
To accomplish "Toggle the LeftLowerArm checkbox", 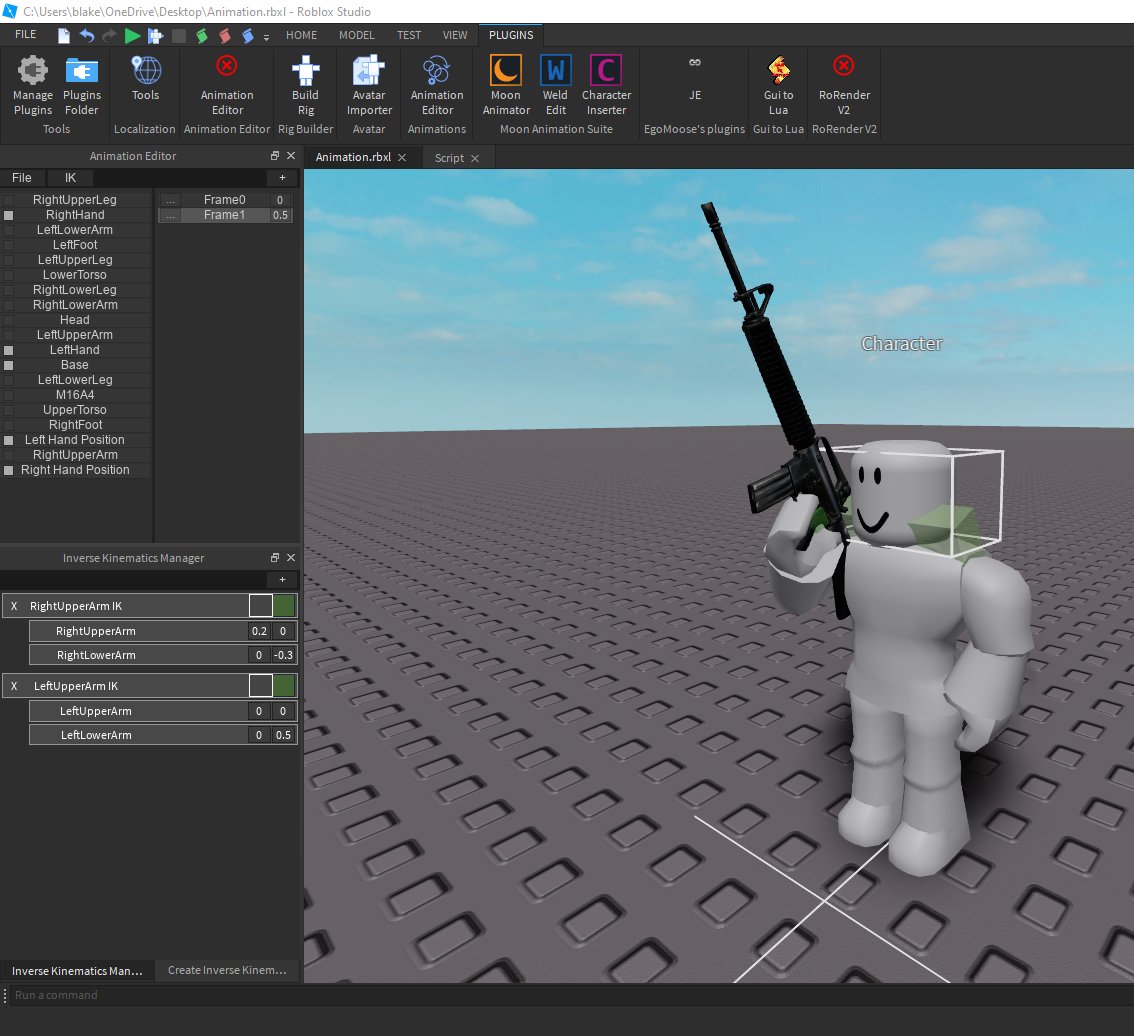I will pyautogui.click(x=9, y=230).
